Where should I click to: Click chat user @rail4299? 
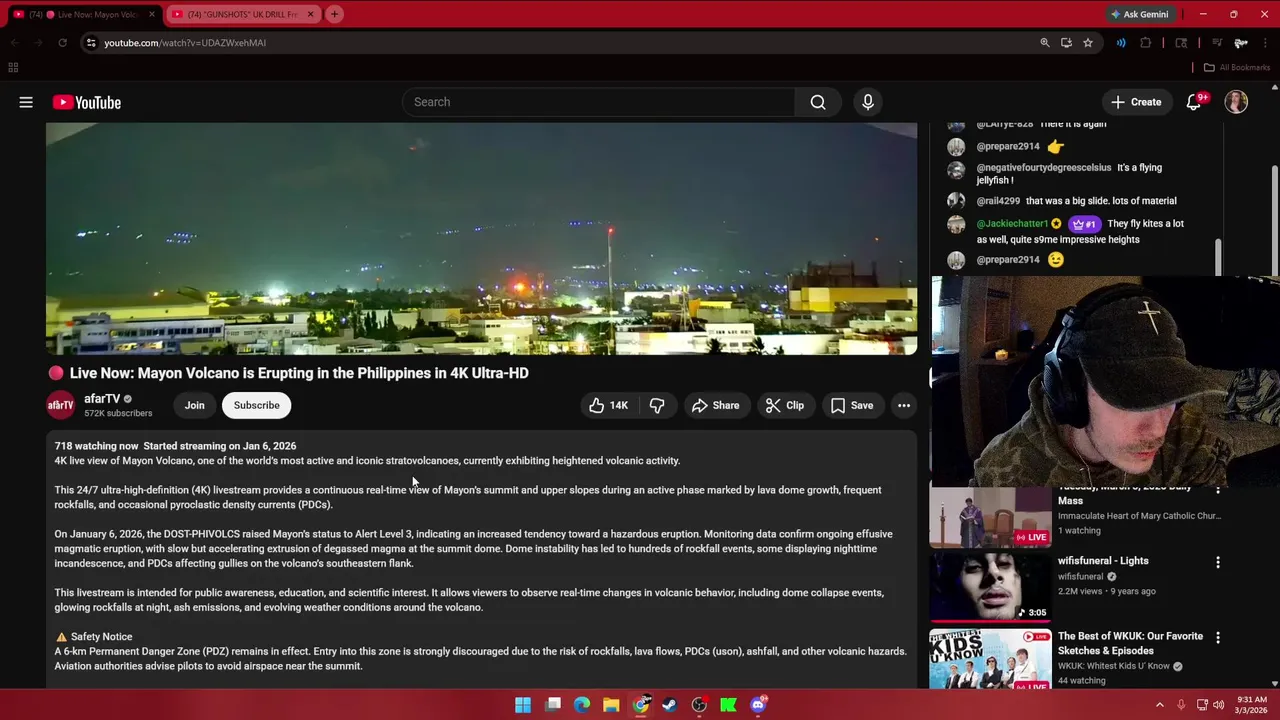tap(998, 201)
